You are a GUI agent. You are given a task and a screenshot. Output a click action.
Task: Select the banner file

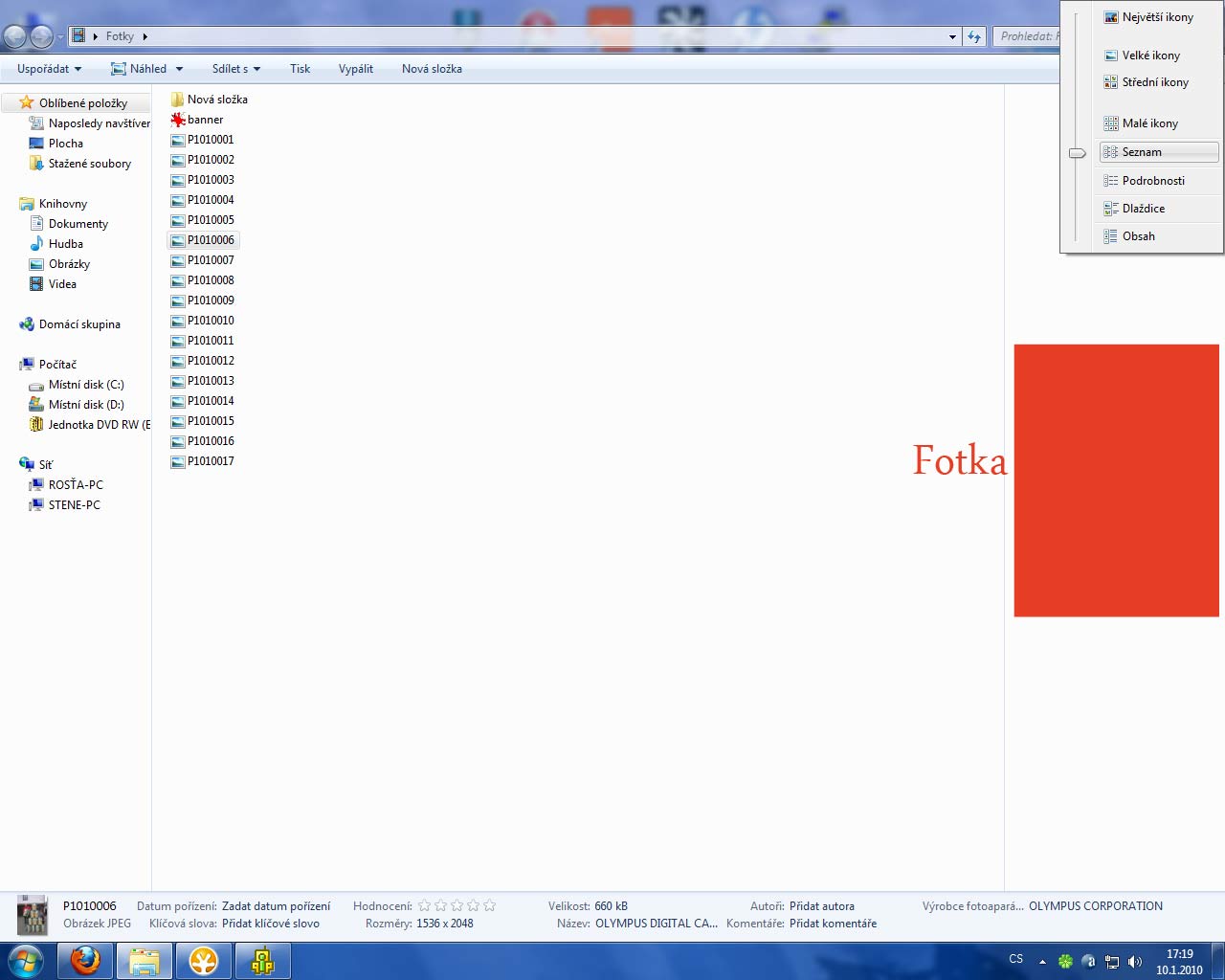point(197,120)
